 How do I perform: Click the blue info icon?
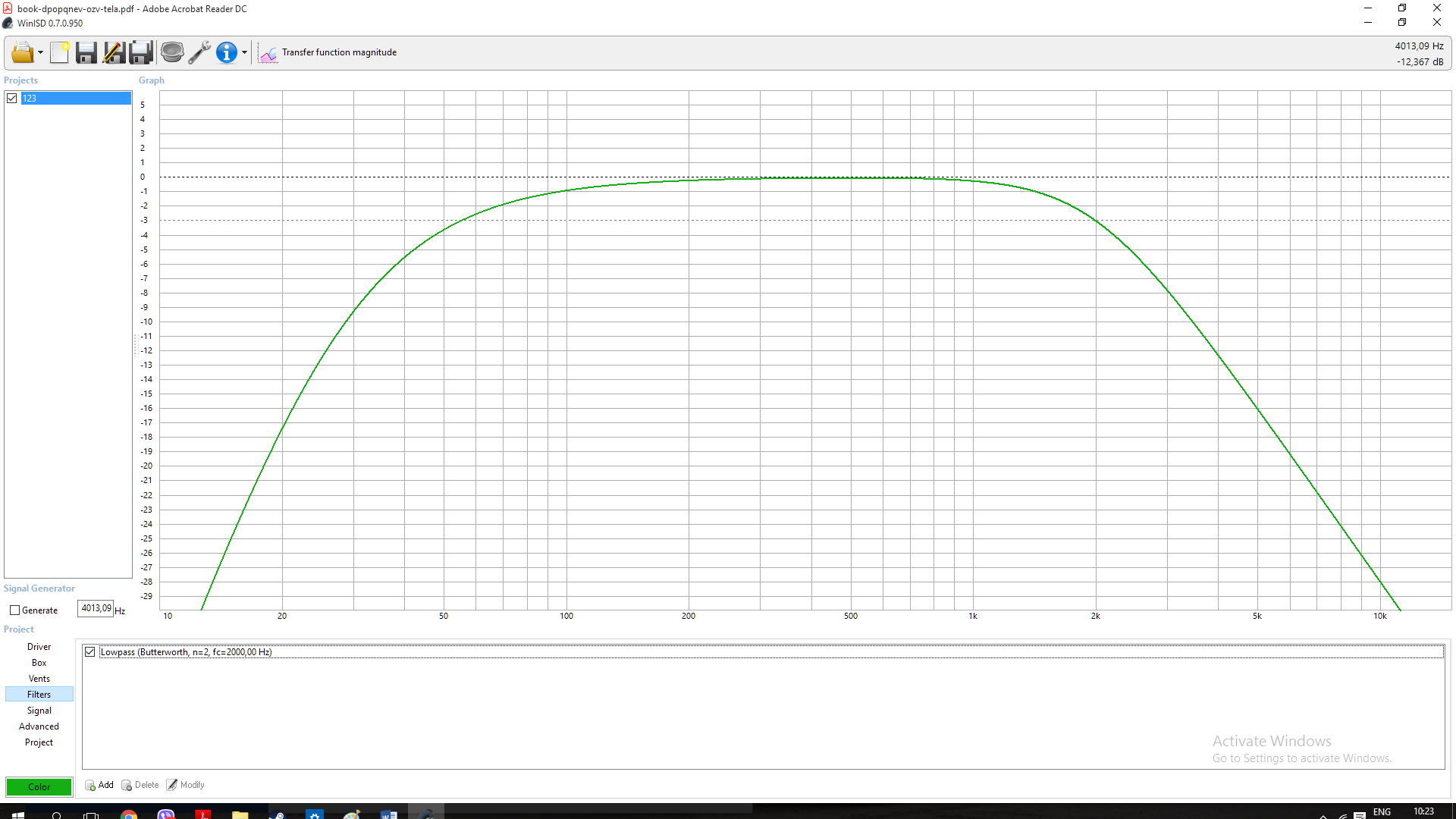[x=227, y=52]
